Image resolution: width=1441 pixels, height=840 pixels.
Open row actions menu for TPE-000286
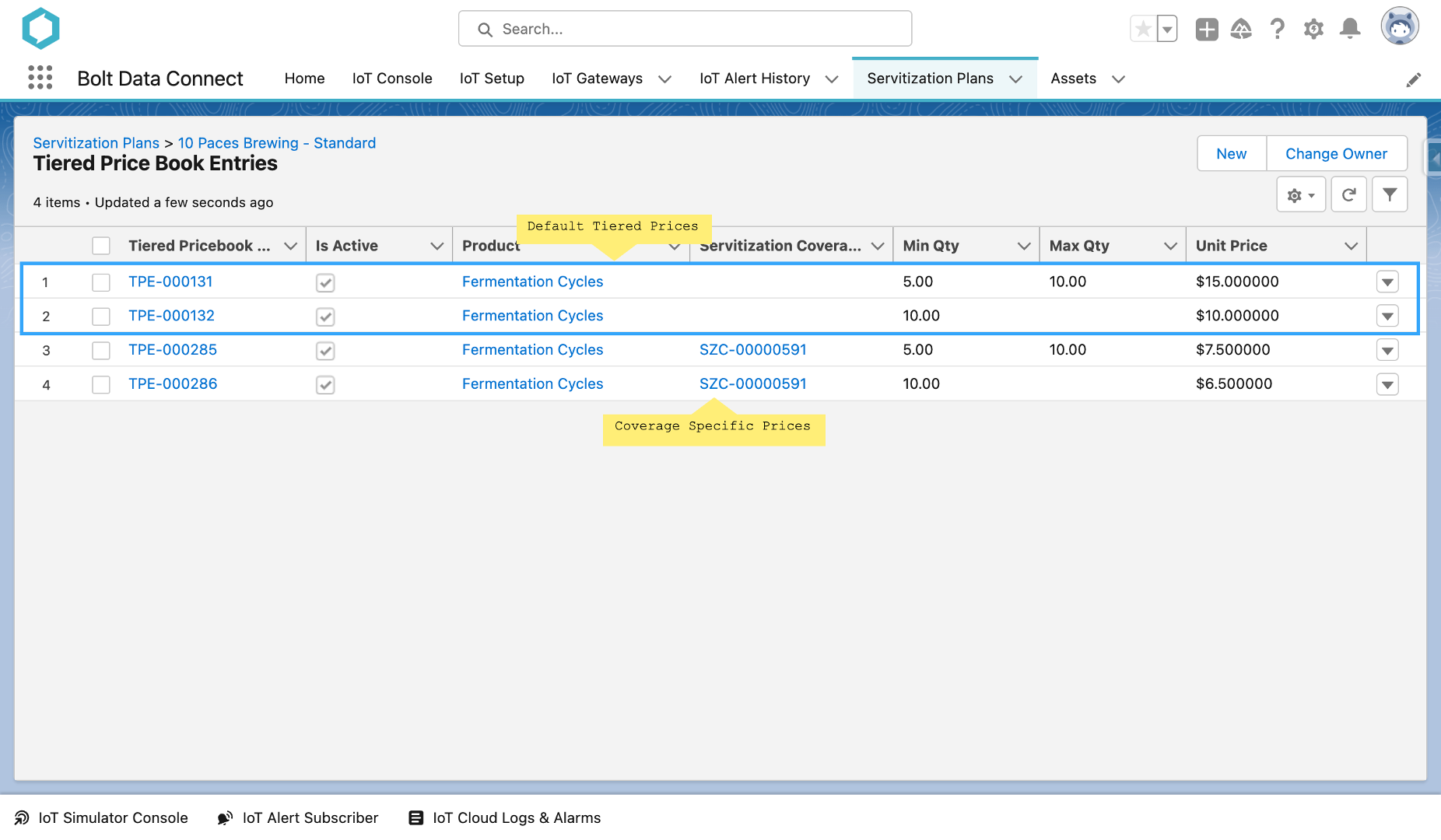click(x=1387, y=385)
